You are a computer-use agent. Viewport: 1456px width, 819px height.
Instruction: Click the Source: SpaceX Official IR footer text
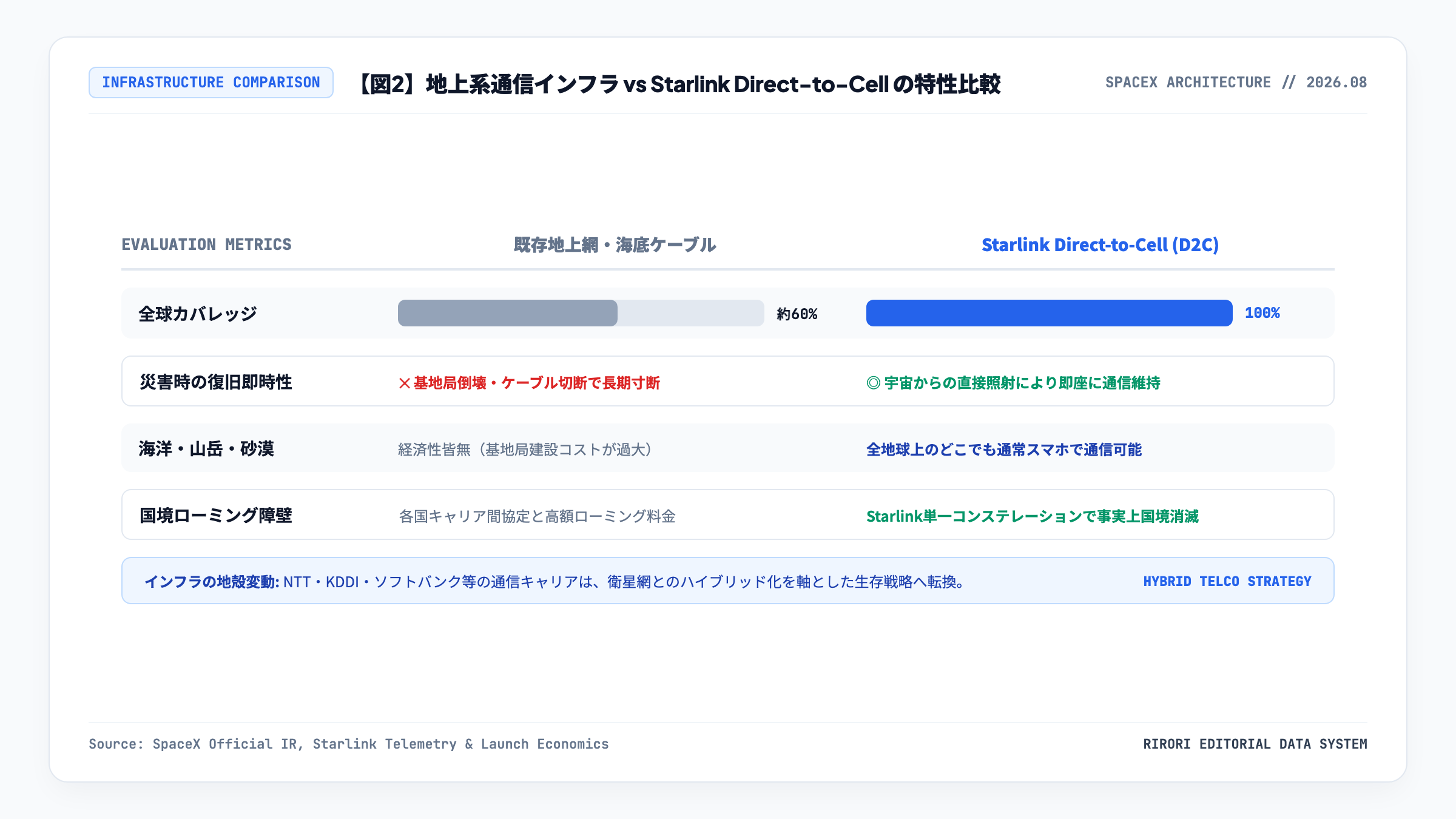pyautogui.click(x=349, y=744)
